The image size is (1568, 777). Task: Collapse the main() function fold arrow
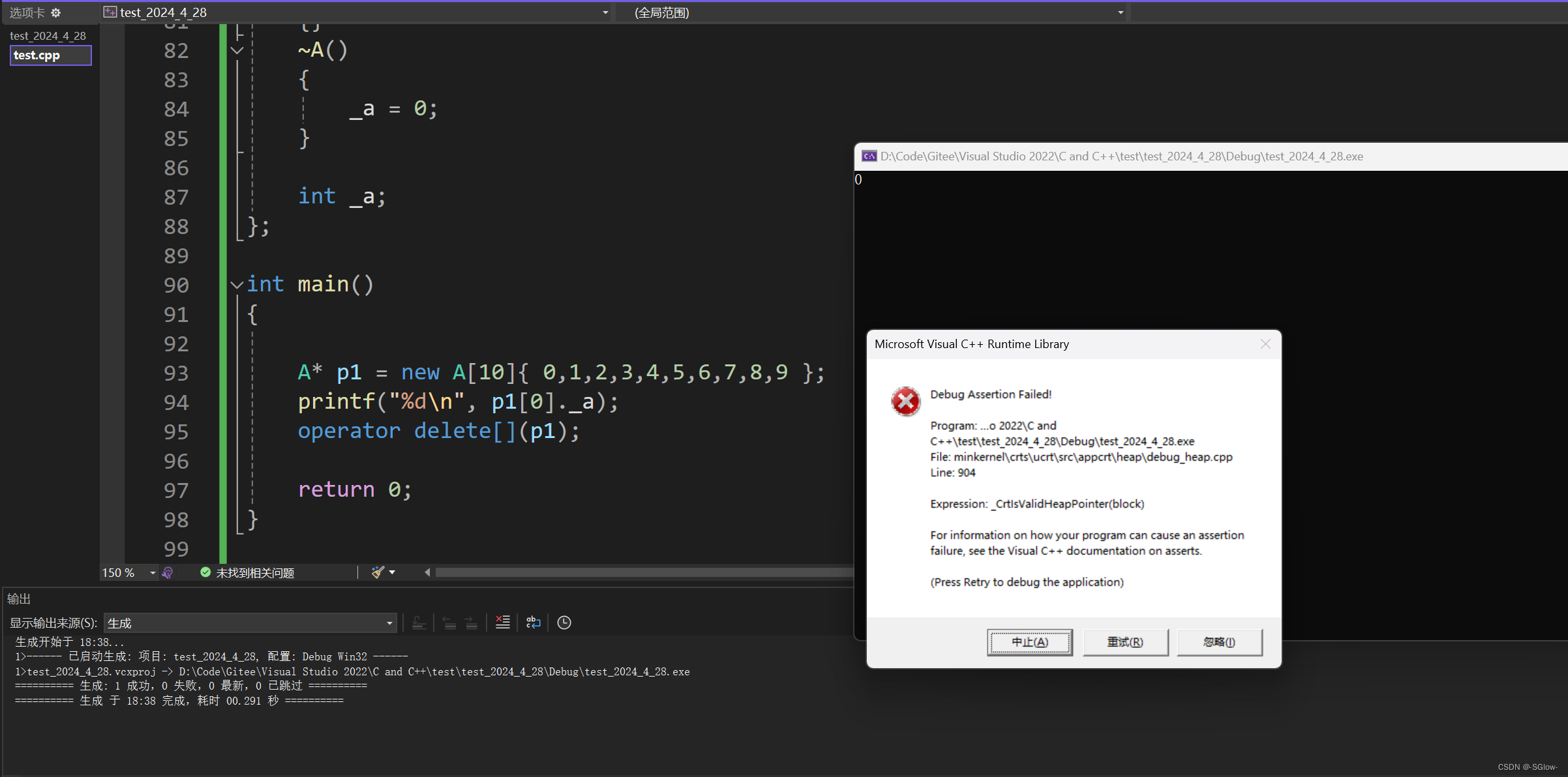tap(237, 285)
